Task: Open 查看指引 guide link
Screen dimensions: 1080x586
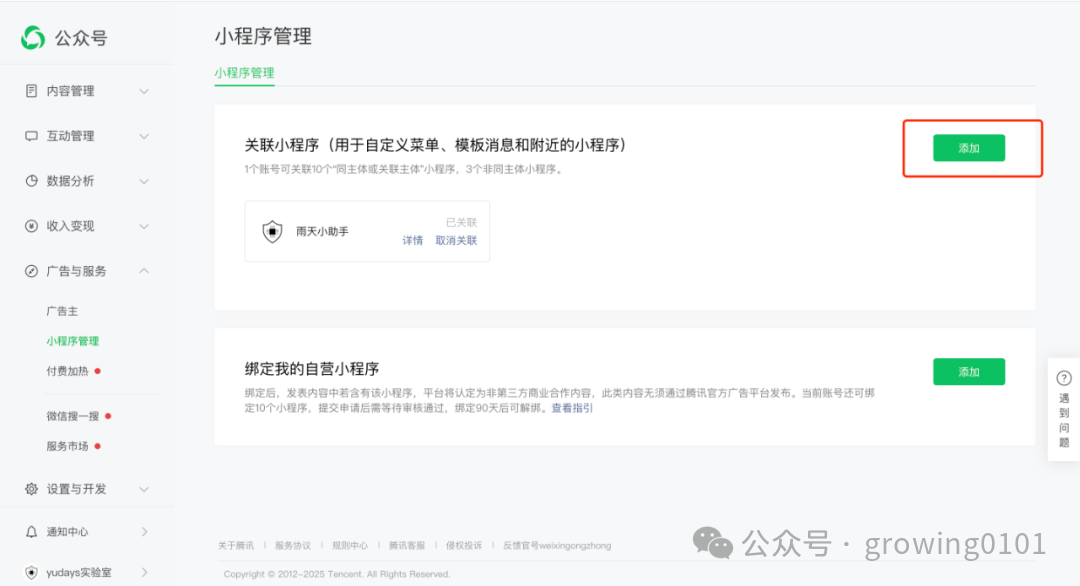Action: point(573,408)
